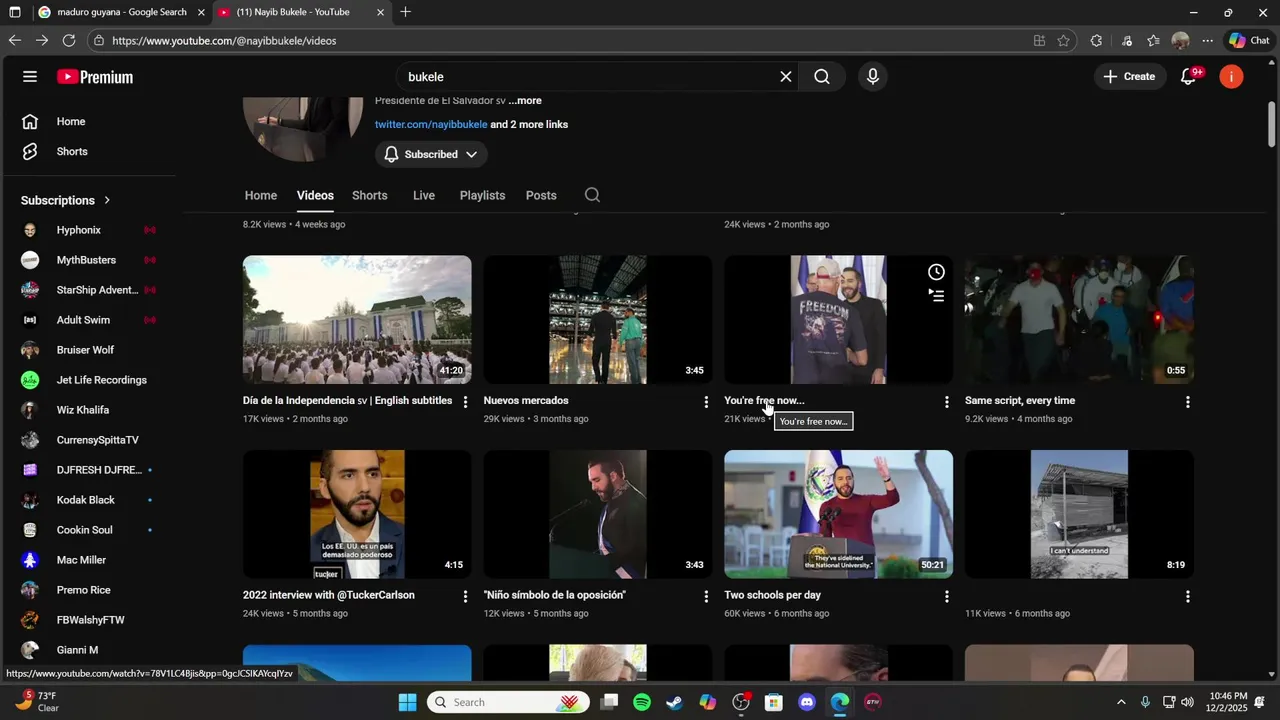Expand the Subscriptions section arrow

coord(107,200)
